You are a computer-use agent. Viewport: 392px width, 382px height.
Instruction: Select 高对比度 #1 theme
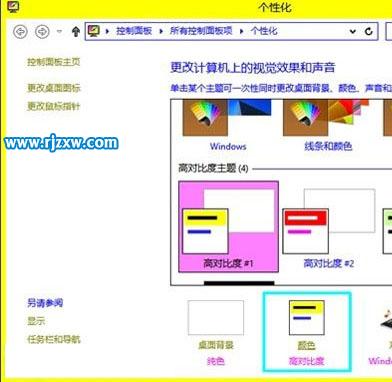[x=228, y=227]
